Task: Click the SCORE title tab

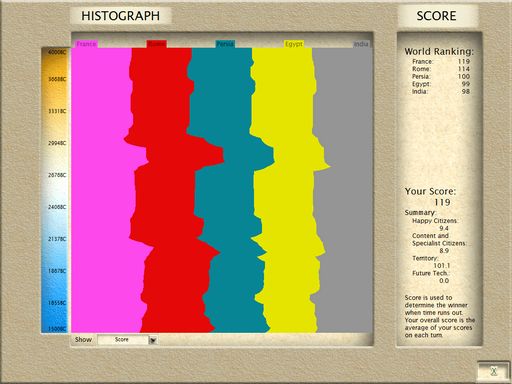Action: tap(436, 16)
